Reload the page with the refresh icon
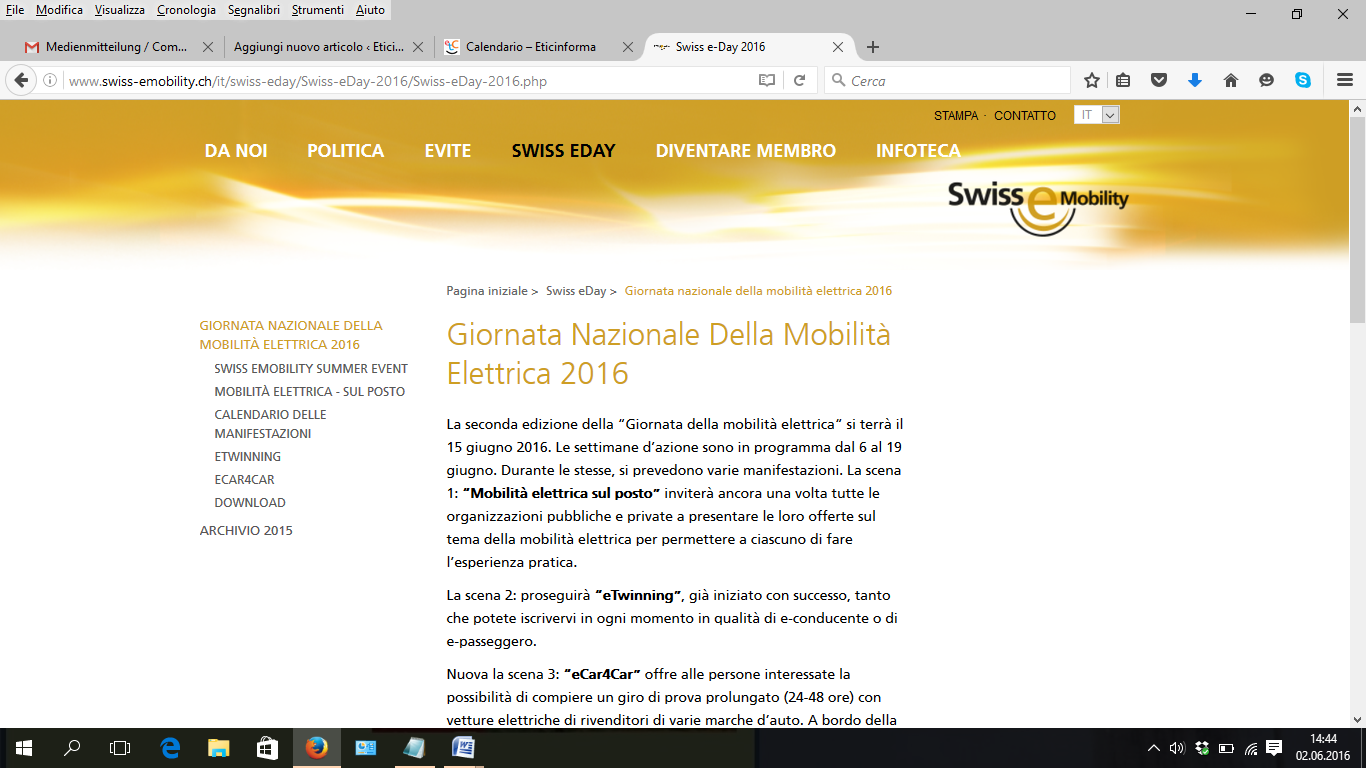 pos(799,81)
